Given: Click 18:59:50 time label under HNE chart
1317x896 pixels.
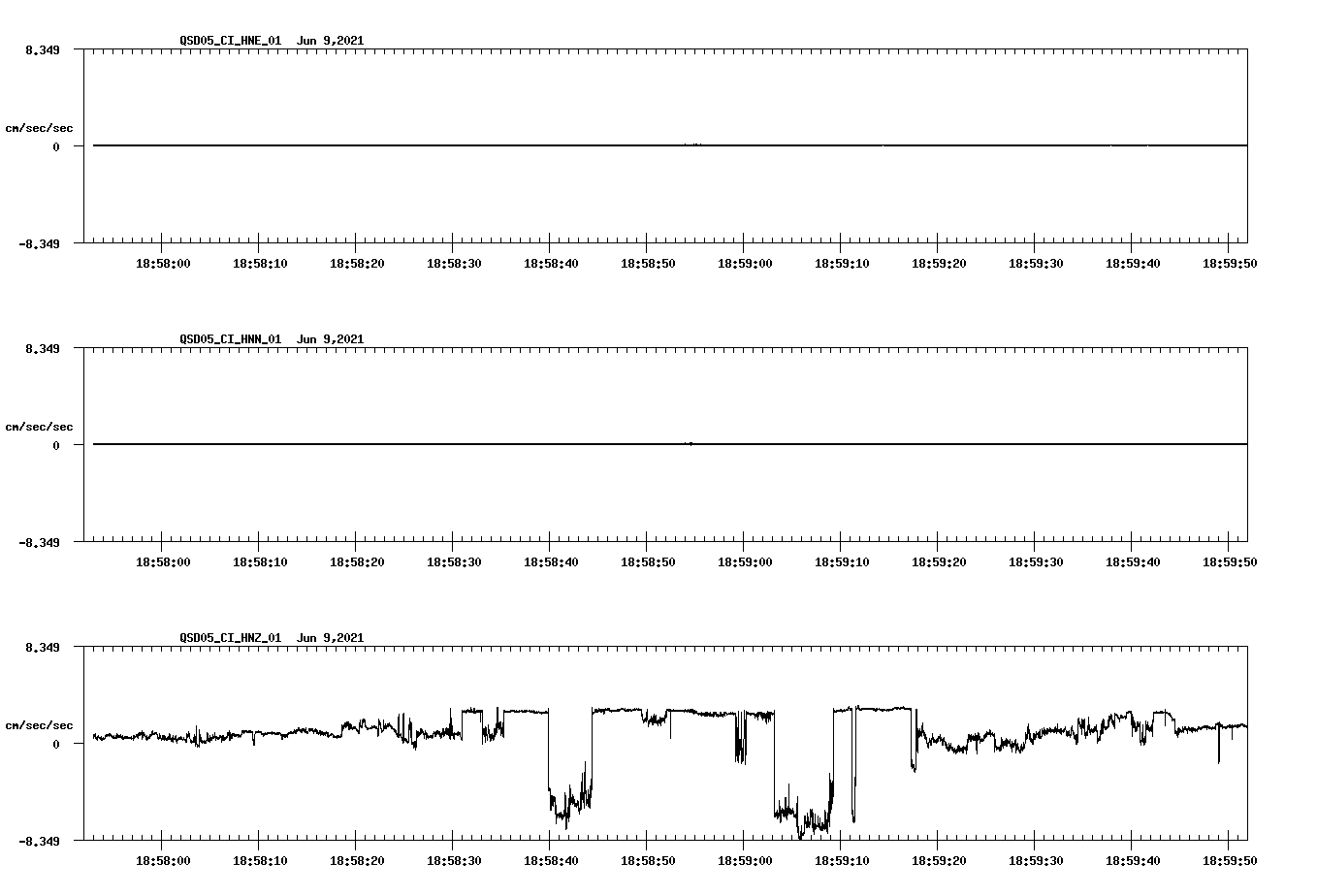Looking at the screenshot, I should pos(1230,263).
